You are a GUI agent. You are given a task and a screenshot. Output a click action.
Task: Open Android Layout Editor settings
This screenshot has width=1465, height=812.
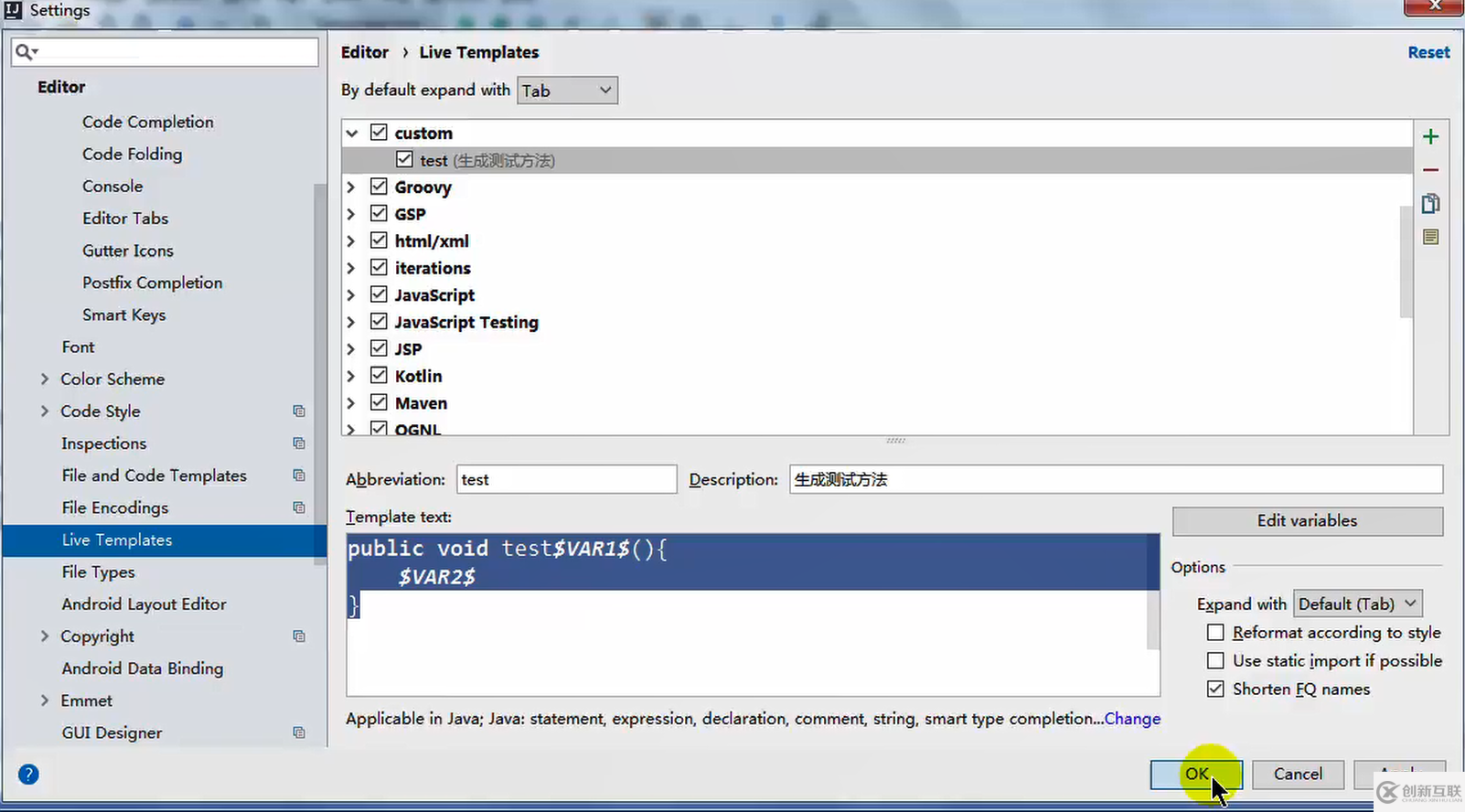[x=144, y=604]
